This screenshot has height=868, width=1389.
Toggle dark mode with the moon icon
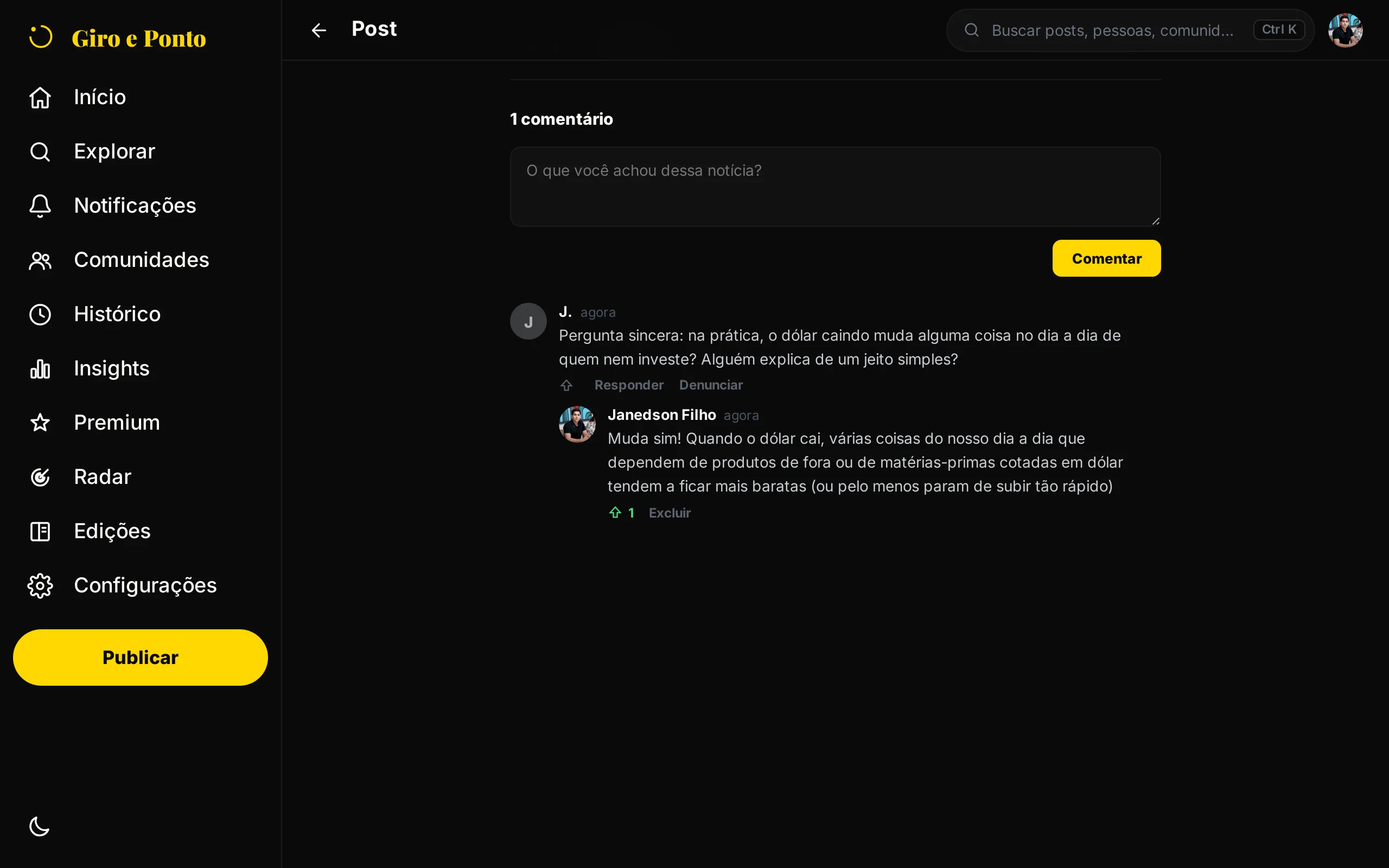click(x=40, y=827)
